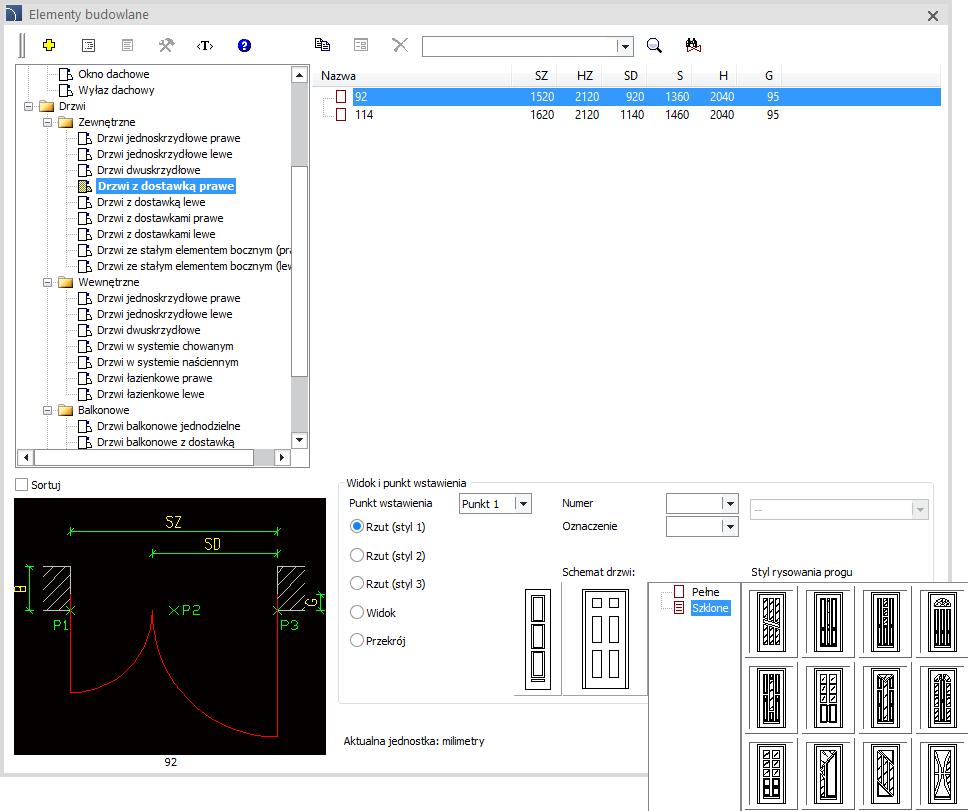Click the G column header
The height and width of the screenshot is (811, 968).
point(760,75)
